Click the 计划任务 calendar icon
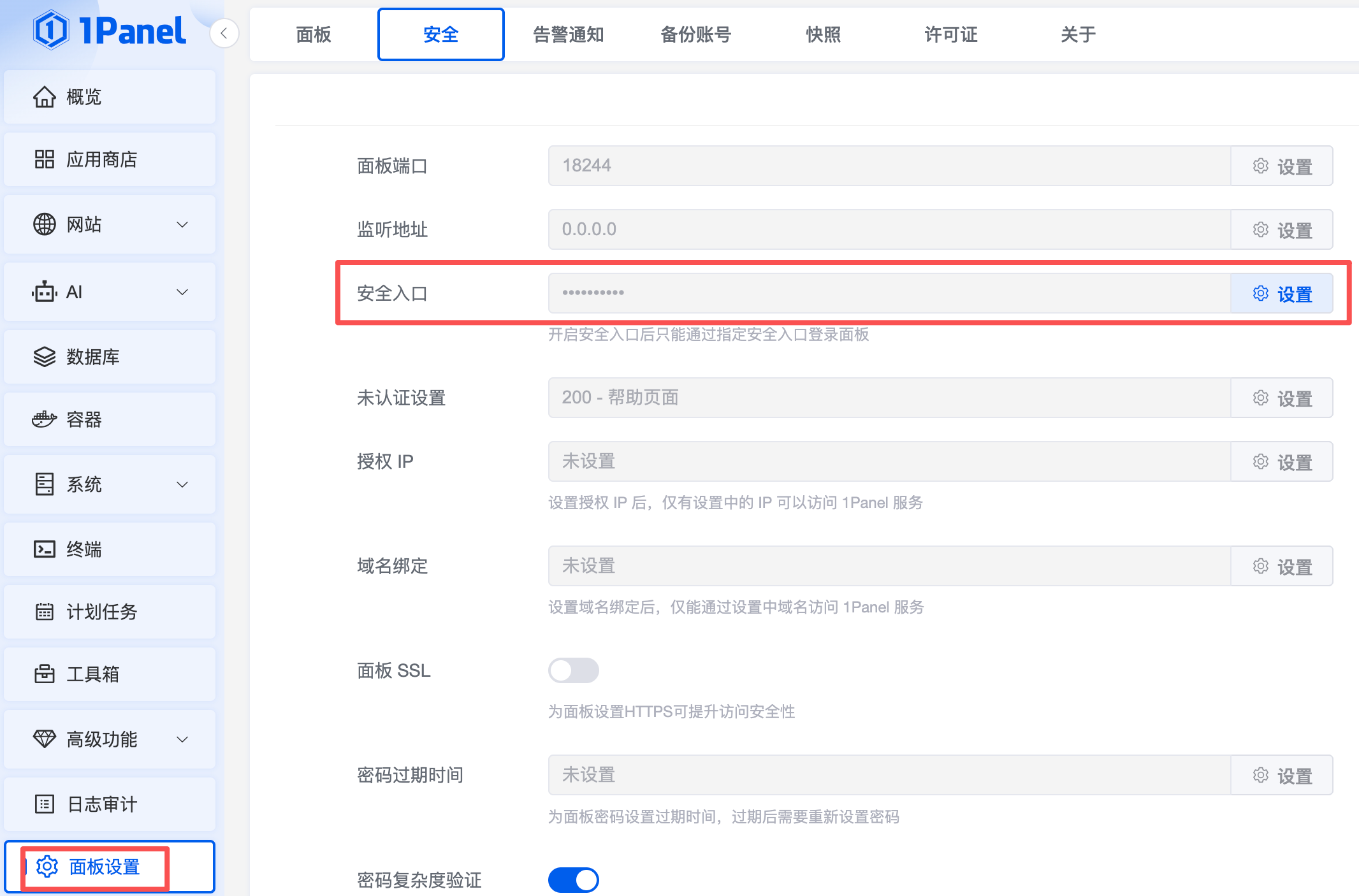Viewport: 1359px width, 896px height. pos(44,612)
